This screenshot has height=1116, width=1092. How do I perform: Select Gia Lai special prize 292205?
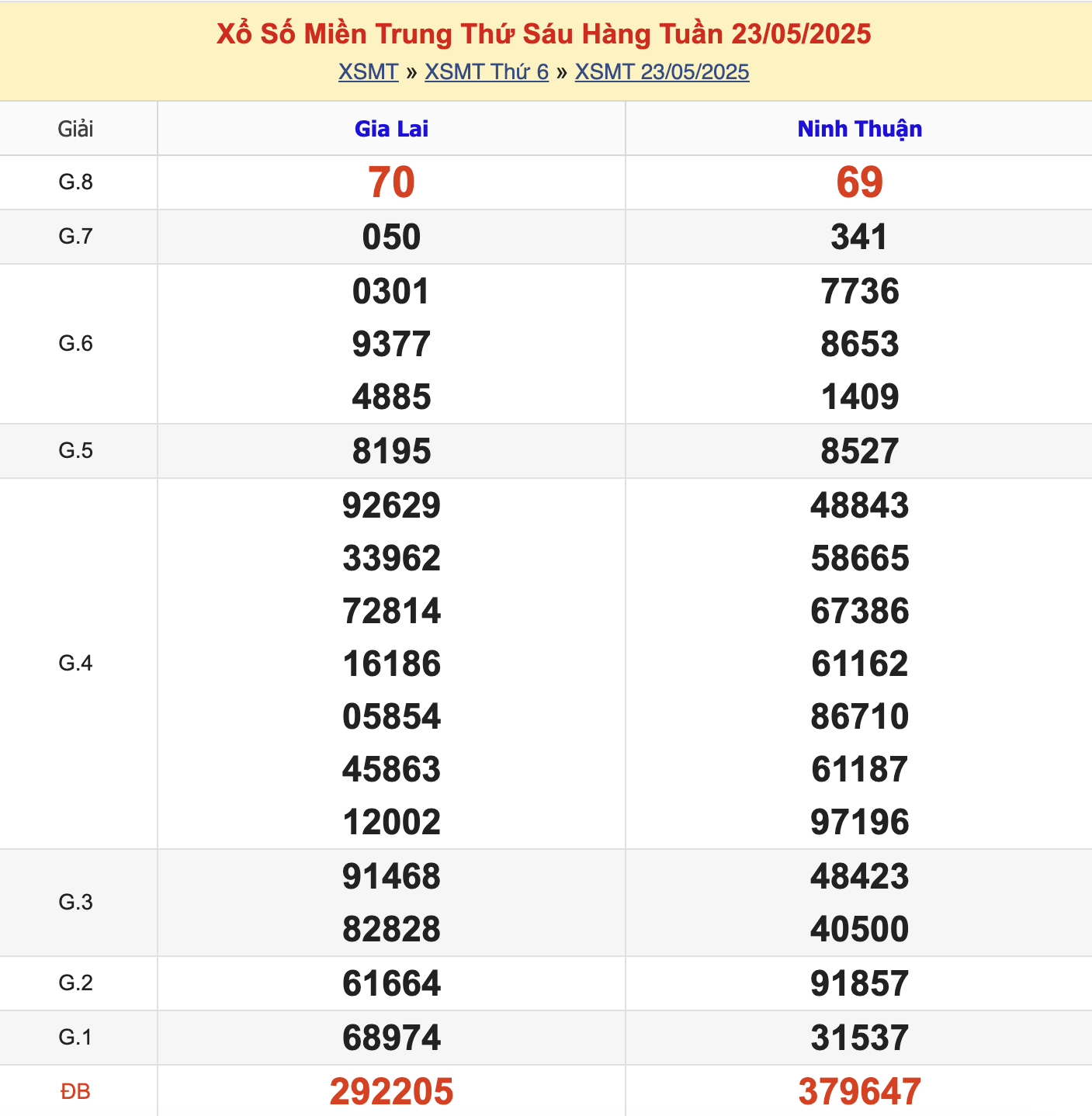[x=391, y=1092]
